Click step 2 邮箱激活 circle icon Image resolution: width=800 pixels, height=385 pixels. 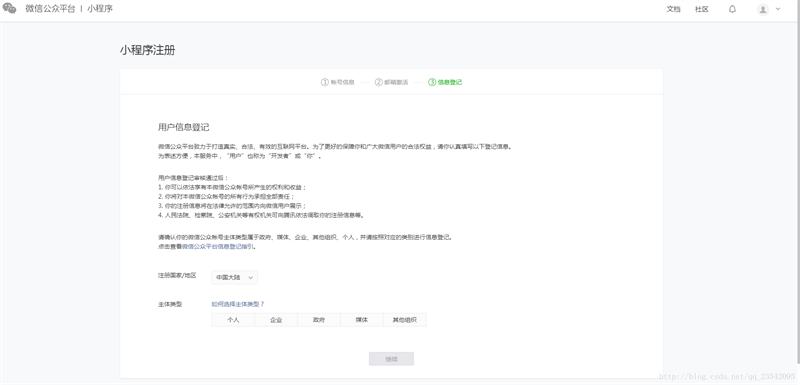point(379,82)
